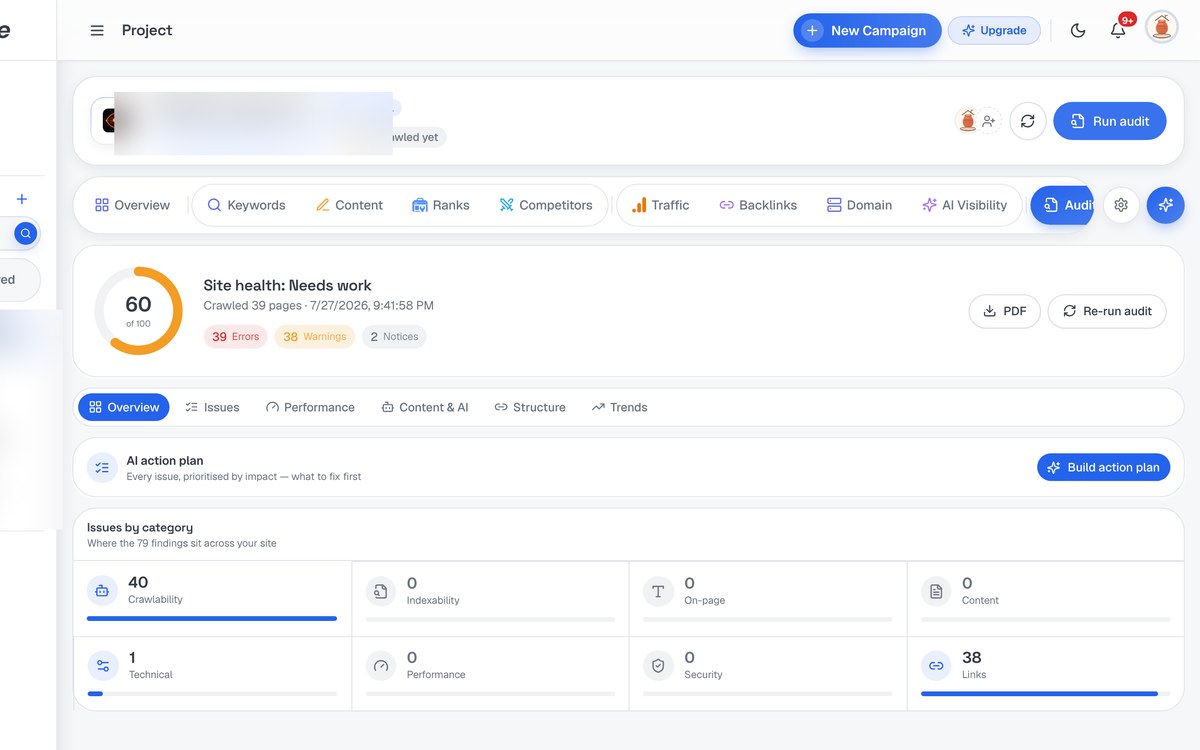The image size is (1200, 750).
Task: Open the AI Visibility tab
Action: (x=964, y=205)
